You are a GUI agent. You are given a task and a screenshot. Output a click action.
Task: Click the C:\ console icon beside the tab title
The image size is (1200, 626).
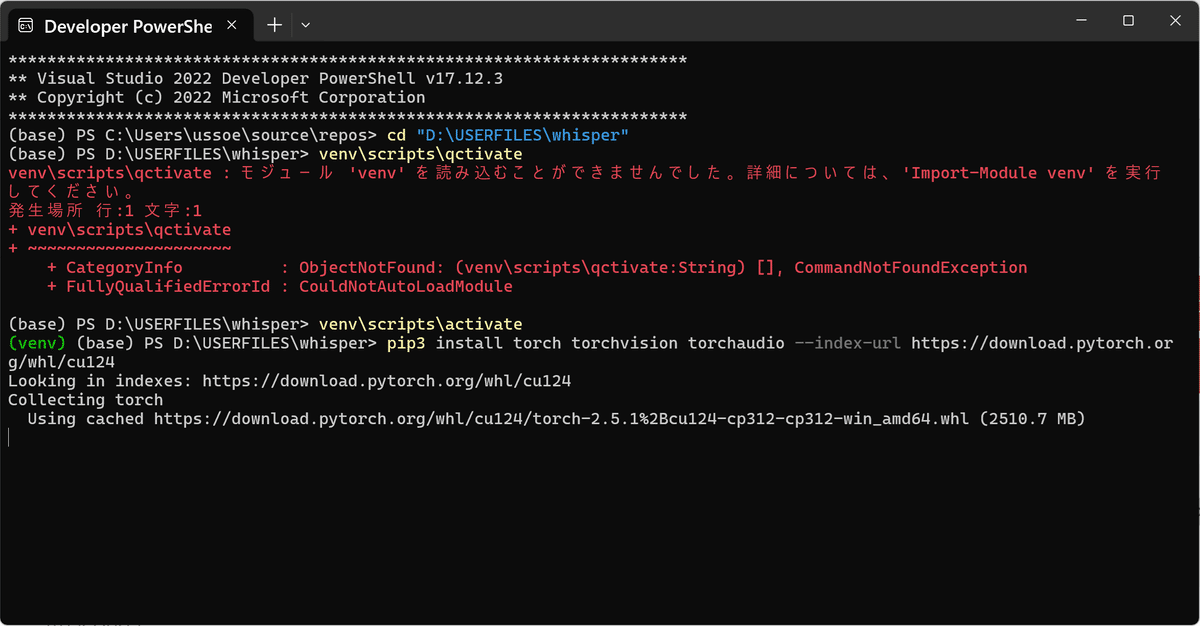[25, 24]
